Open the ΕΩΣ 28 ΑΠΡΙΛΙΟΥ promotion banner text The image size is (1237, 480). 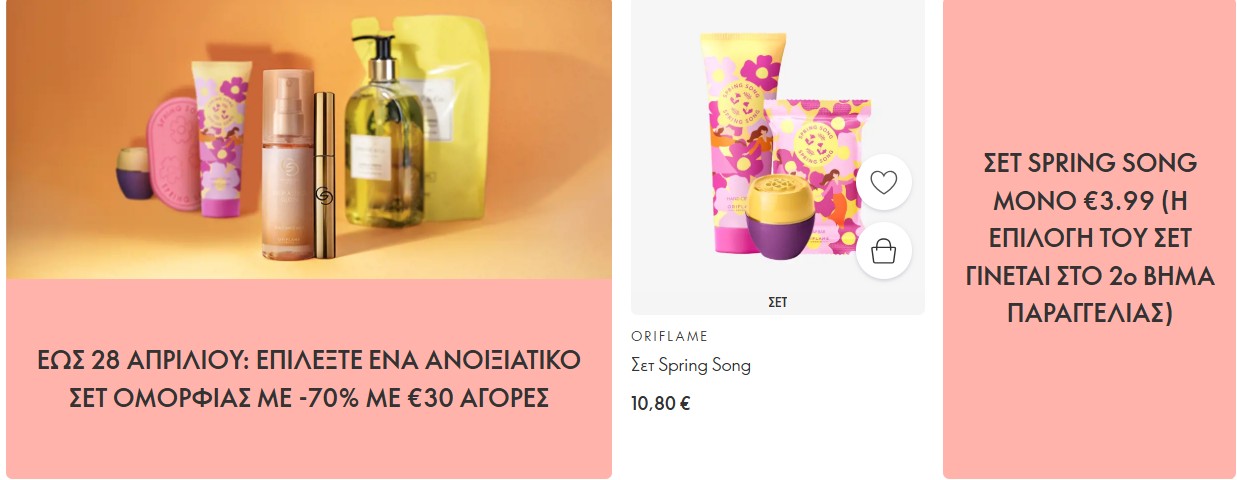click(x=309, y=378)
